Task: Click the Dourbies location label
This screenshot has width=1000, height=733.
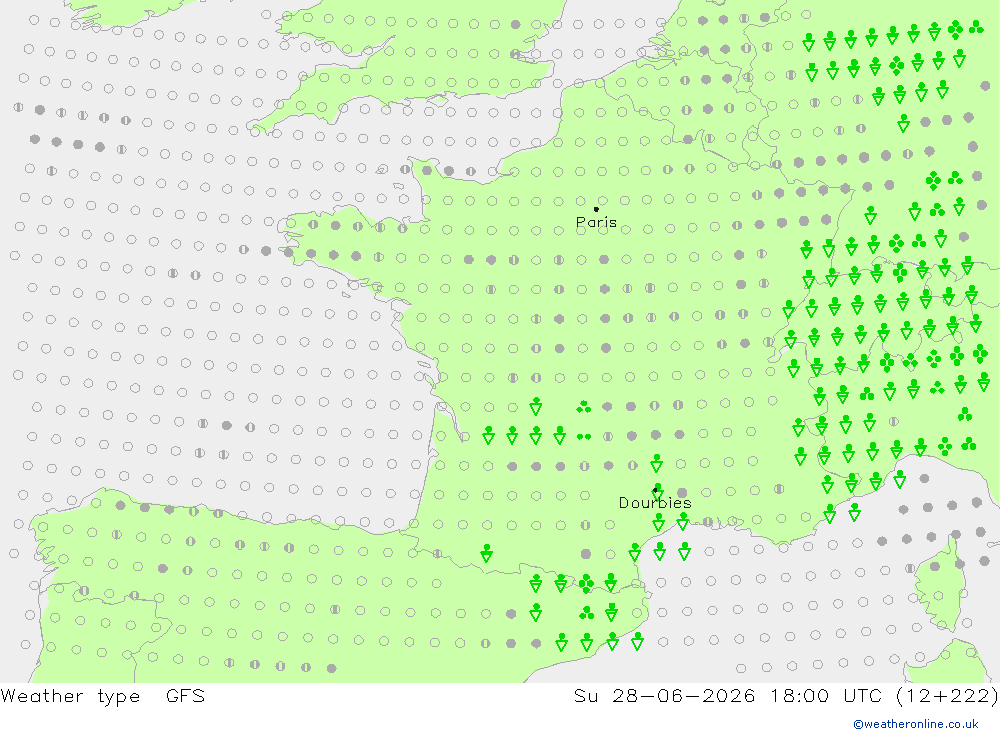Action: click(x=655, y=503)
